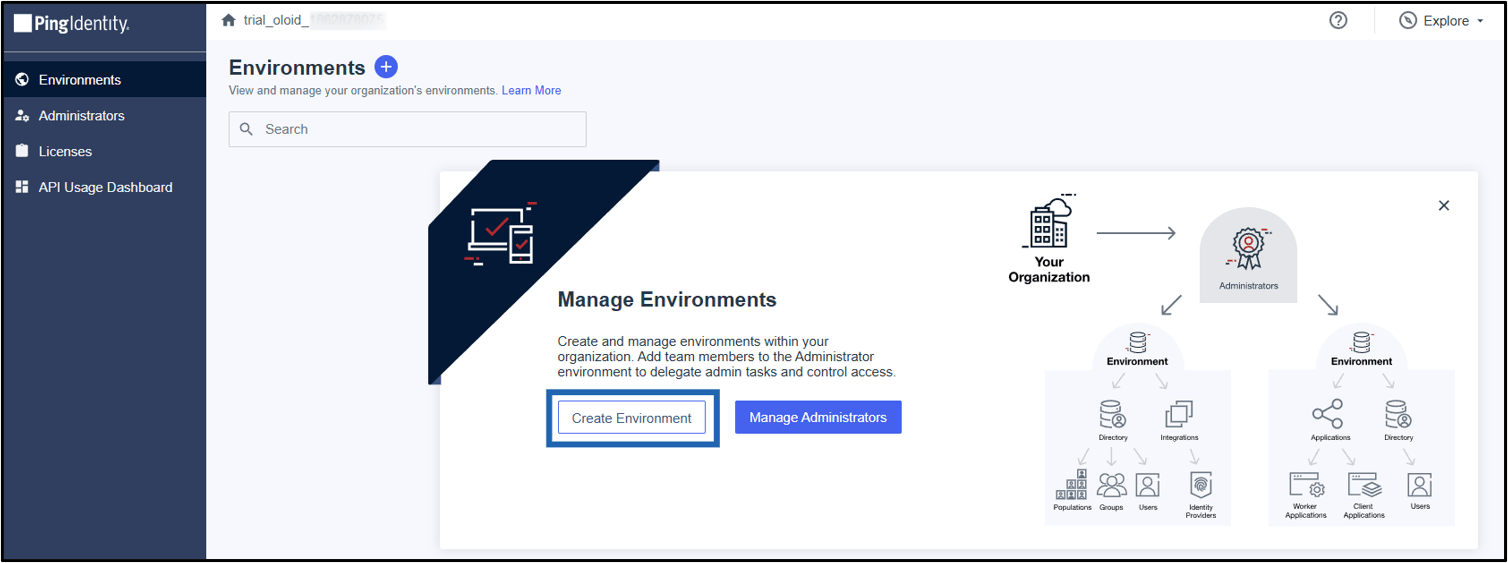Image resolution: width=1508 pixels, height=563 pixels.
Task: Focus the Search environments field
Action: pos(407,129)
